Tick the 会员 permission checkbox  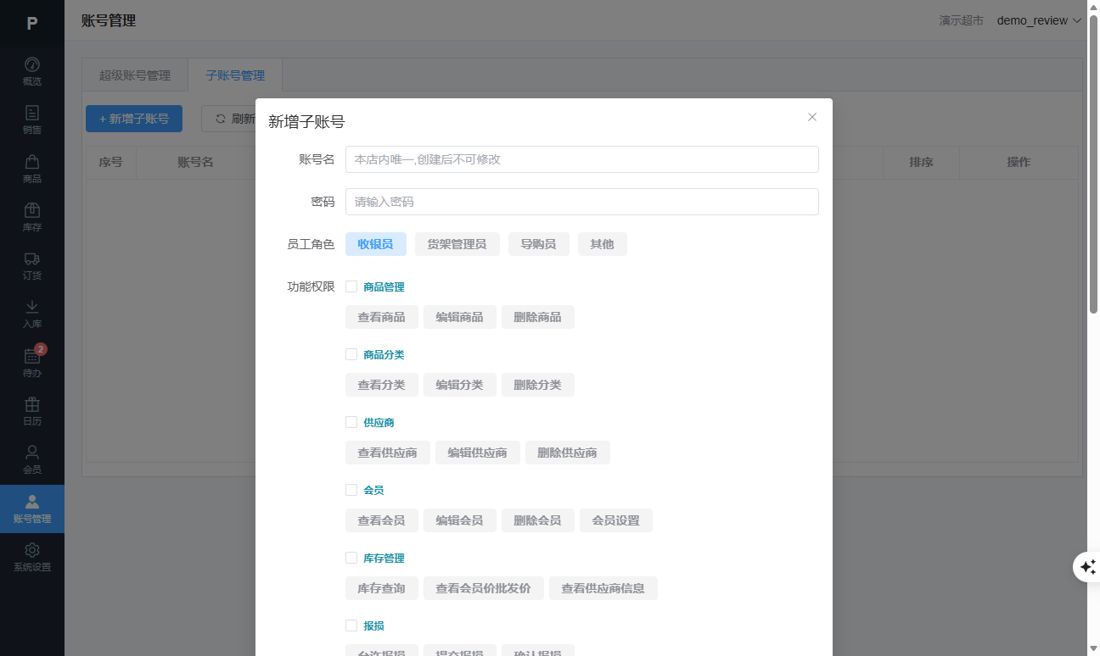351,490
